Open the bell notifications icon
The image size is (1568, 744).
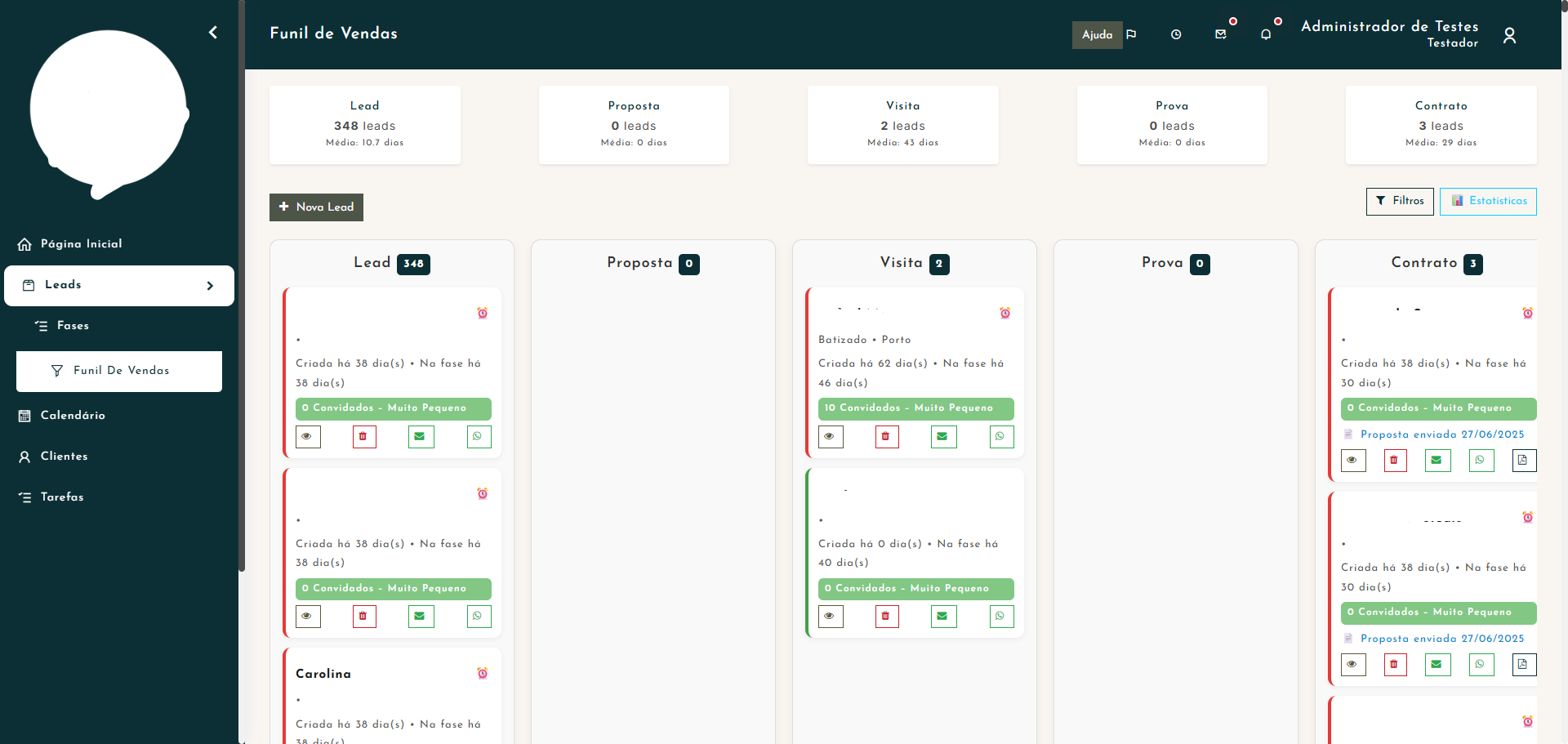pyautogui.click(x=1266, y=34)
